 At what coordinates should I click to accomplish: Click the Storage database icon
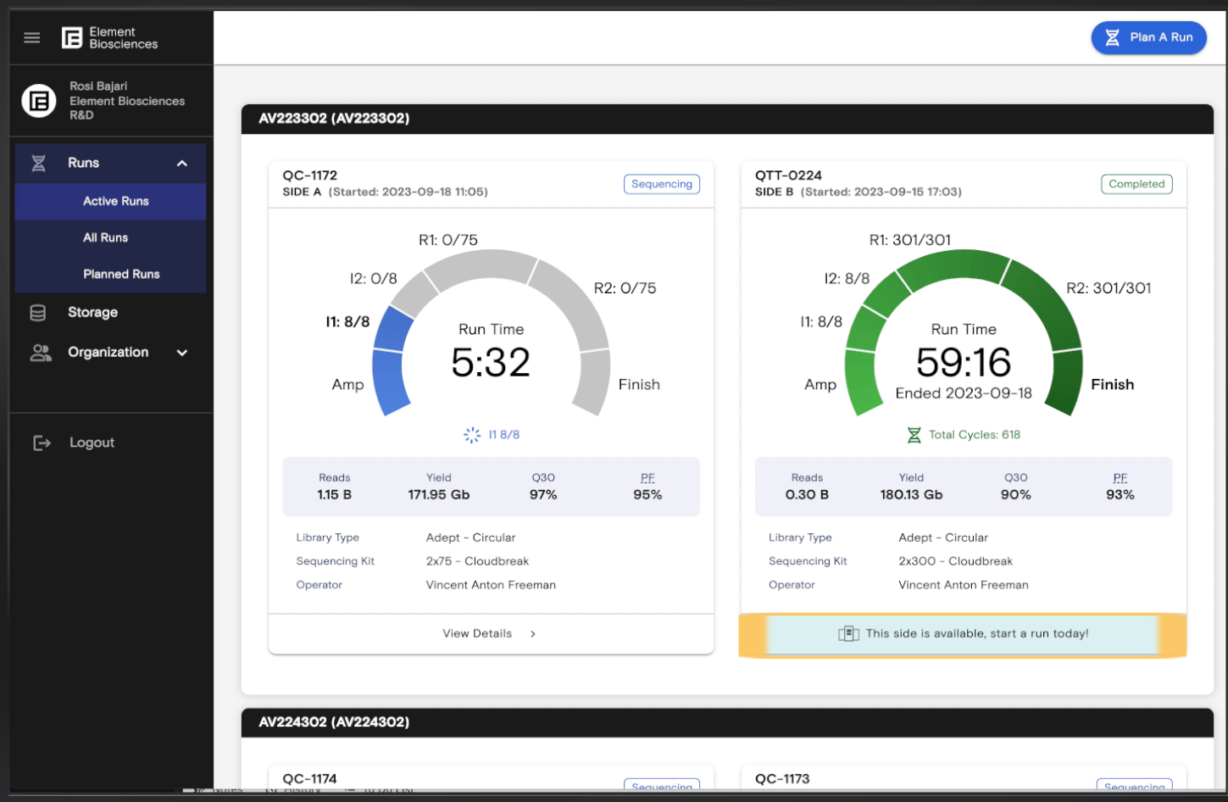[39, 313]
